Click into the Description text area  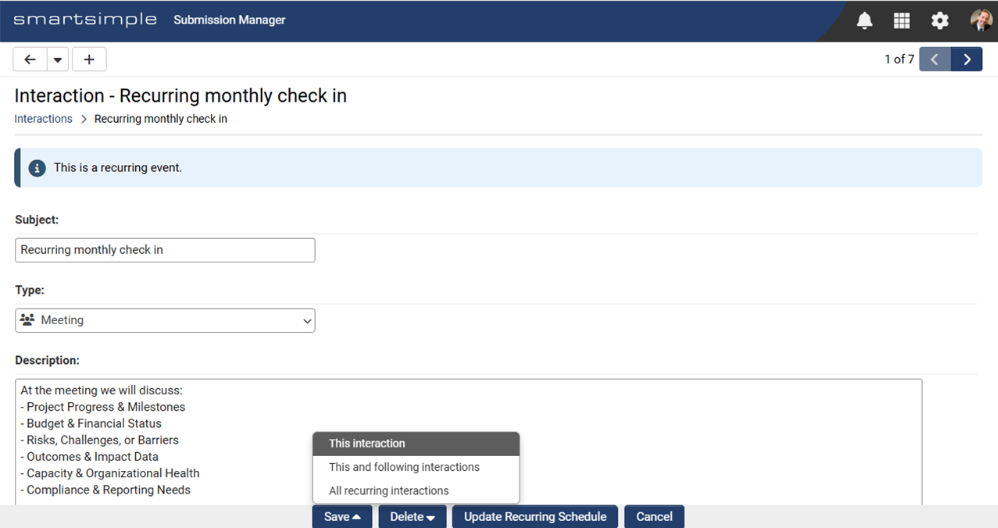[468, 442]
